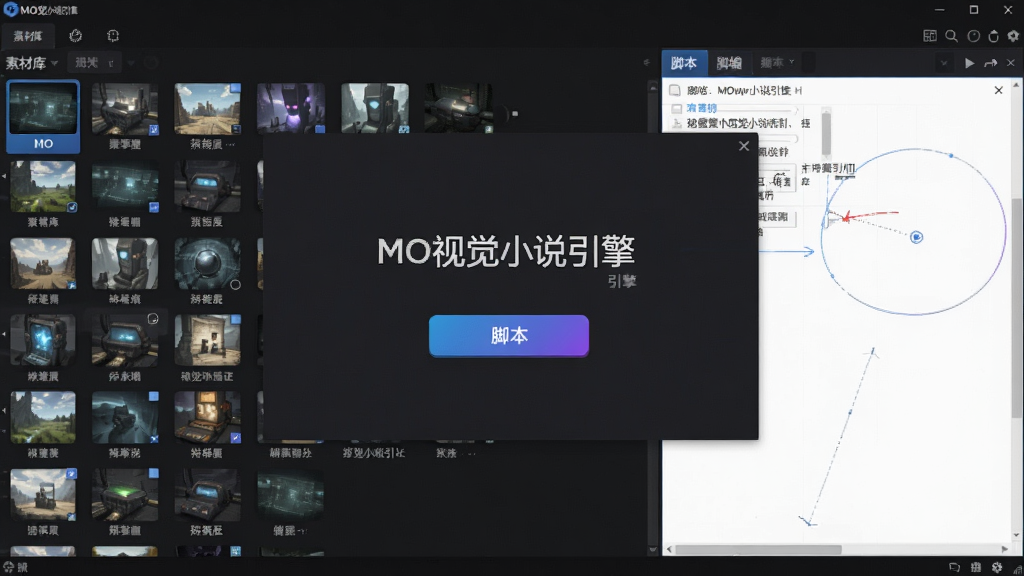Click the ghost-shaped icon in the top tab row
1024x576 pixels.
[x=113, y=36]
